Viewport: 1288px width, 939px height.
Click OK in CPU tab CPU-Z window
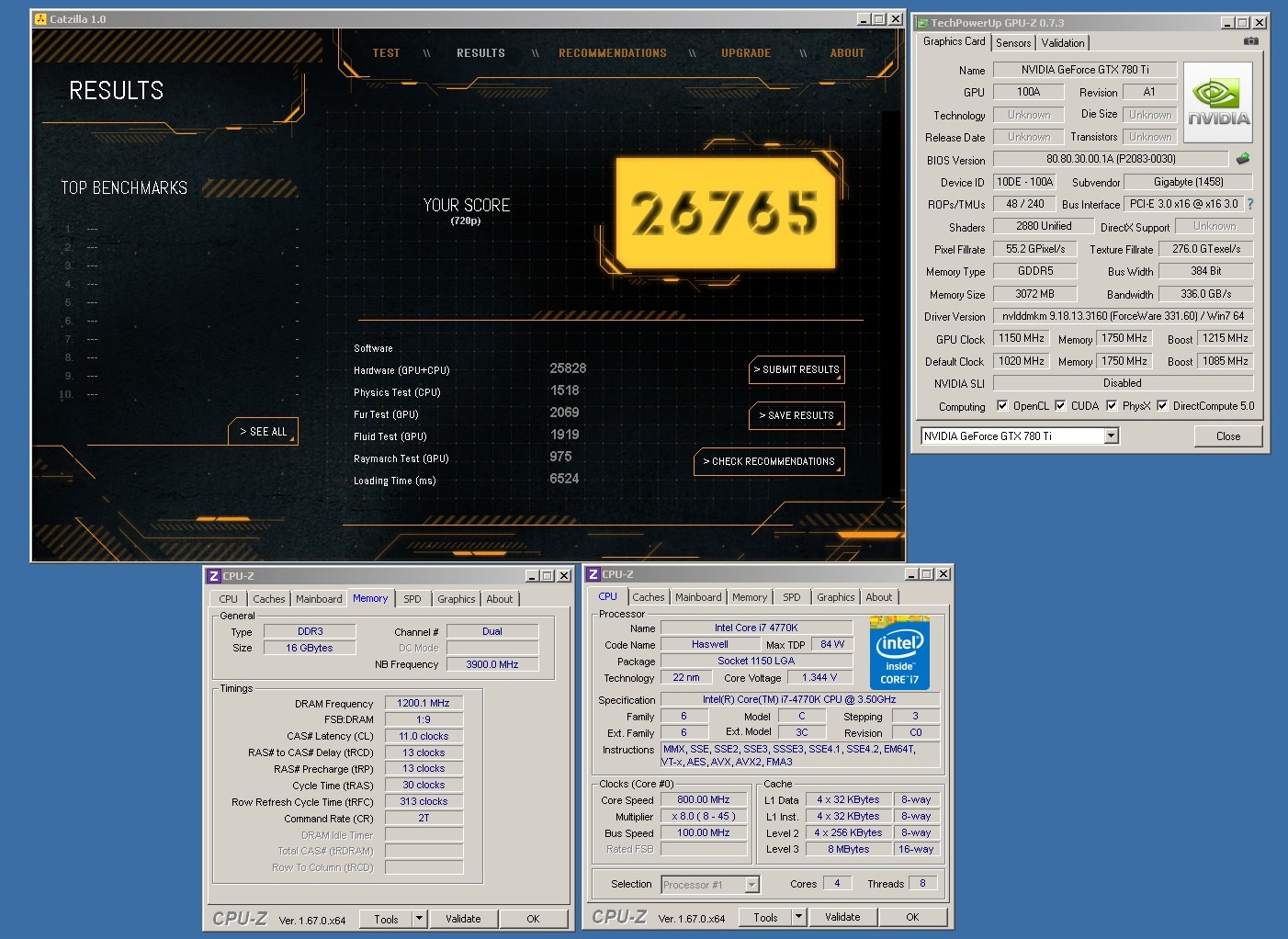[x=912, y=917]
